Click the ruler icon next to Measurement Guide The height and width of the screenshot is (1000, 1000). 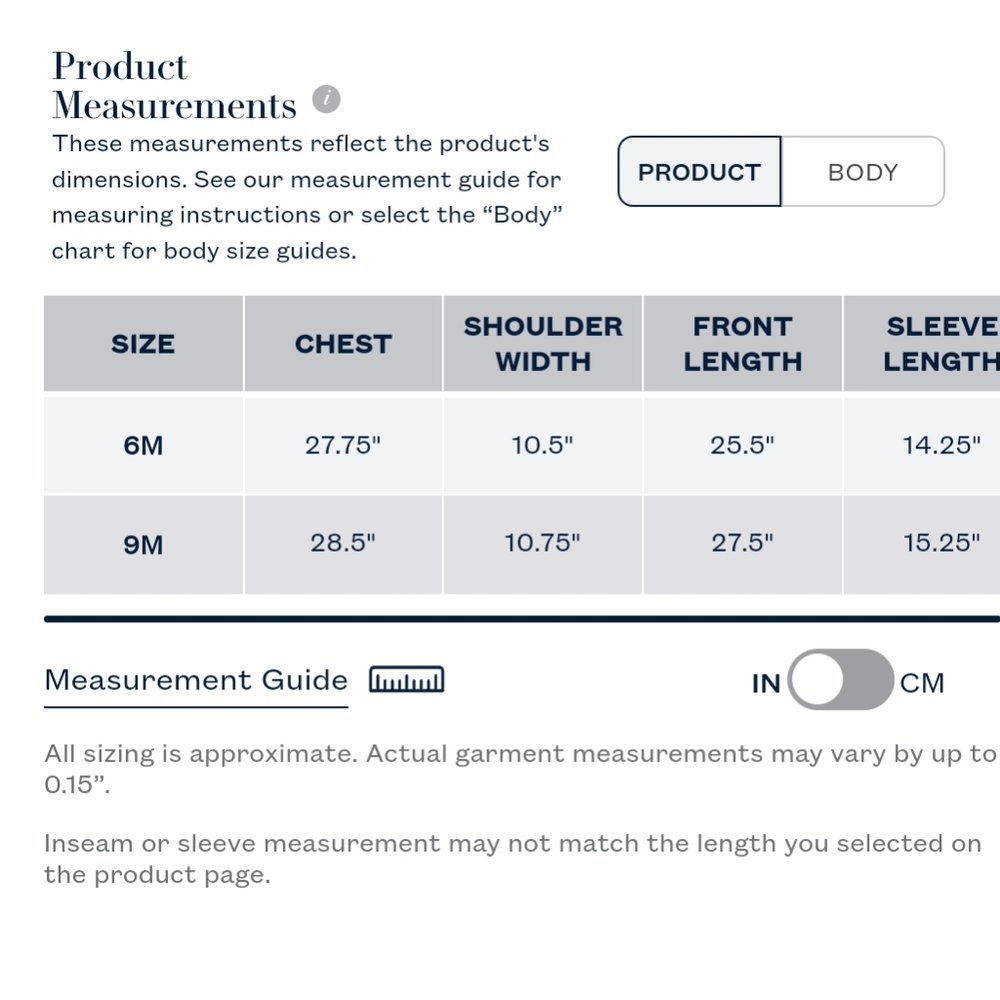point(406,680)
